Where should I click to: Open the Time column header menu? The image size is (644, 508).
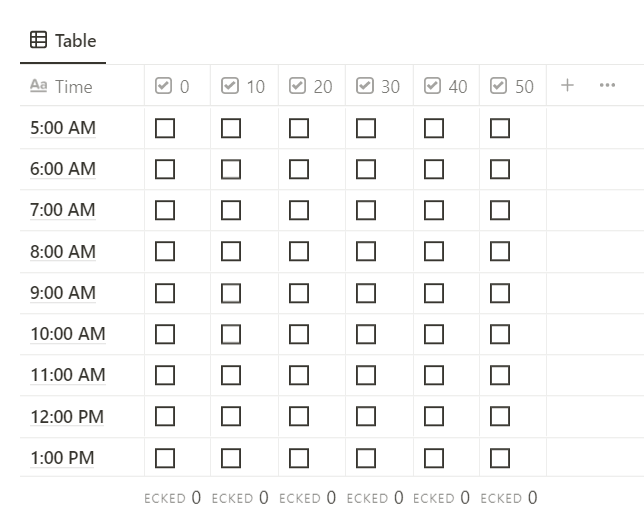[x=82, y=86]
